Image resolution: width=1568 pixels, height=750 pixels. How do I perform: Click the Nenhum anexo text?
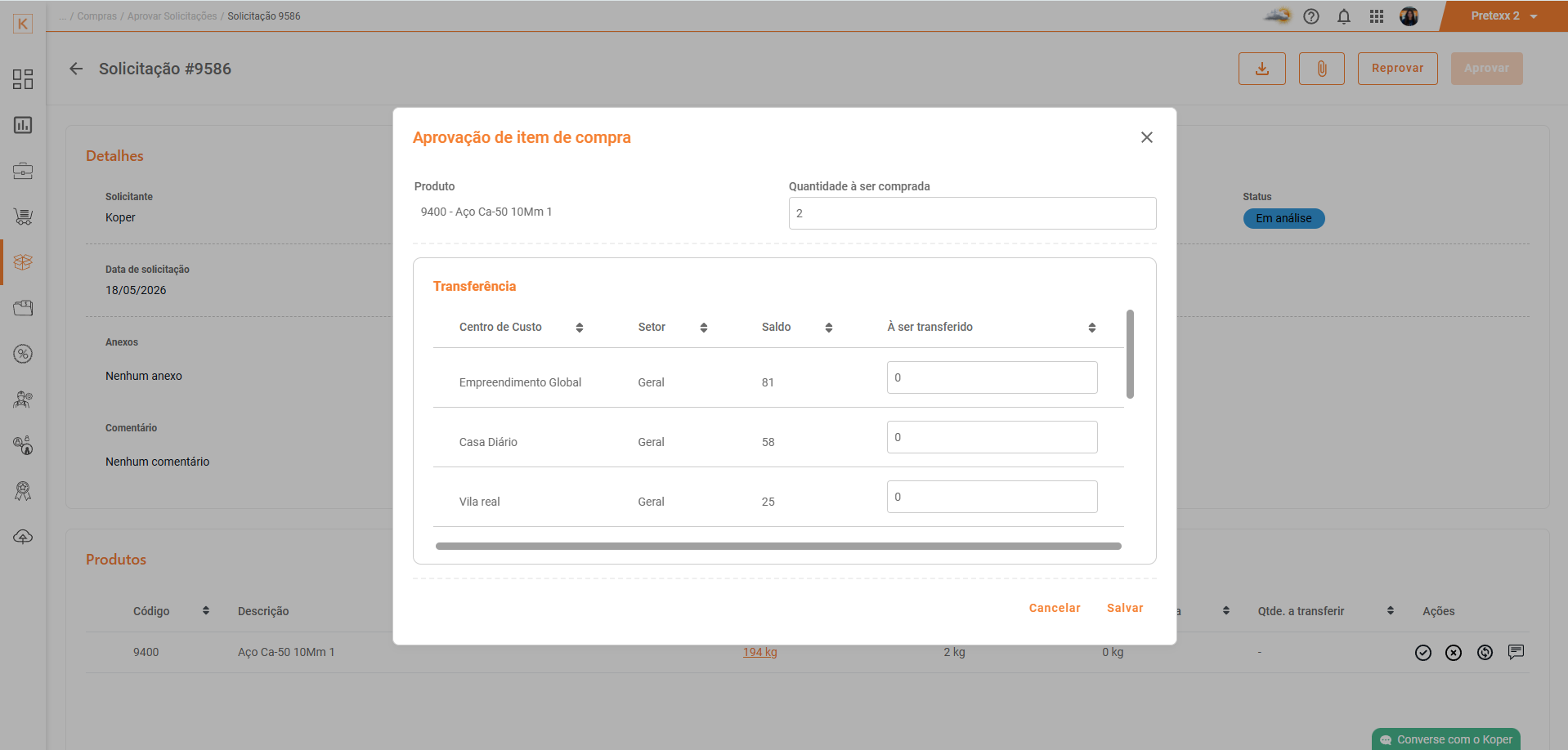click(x=144, y=376)
